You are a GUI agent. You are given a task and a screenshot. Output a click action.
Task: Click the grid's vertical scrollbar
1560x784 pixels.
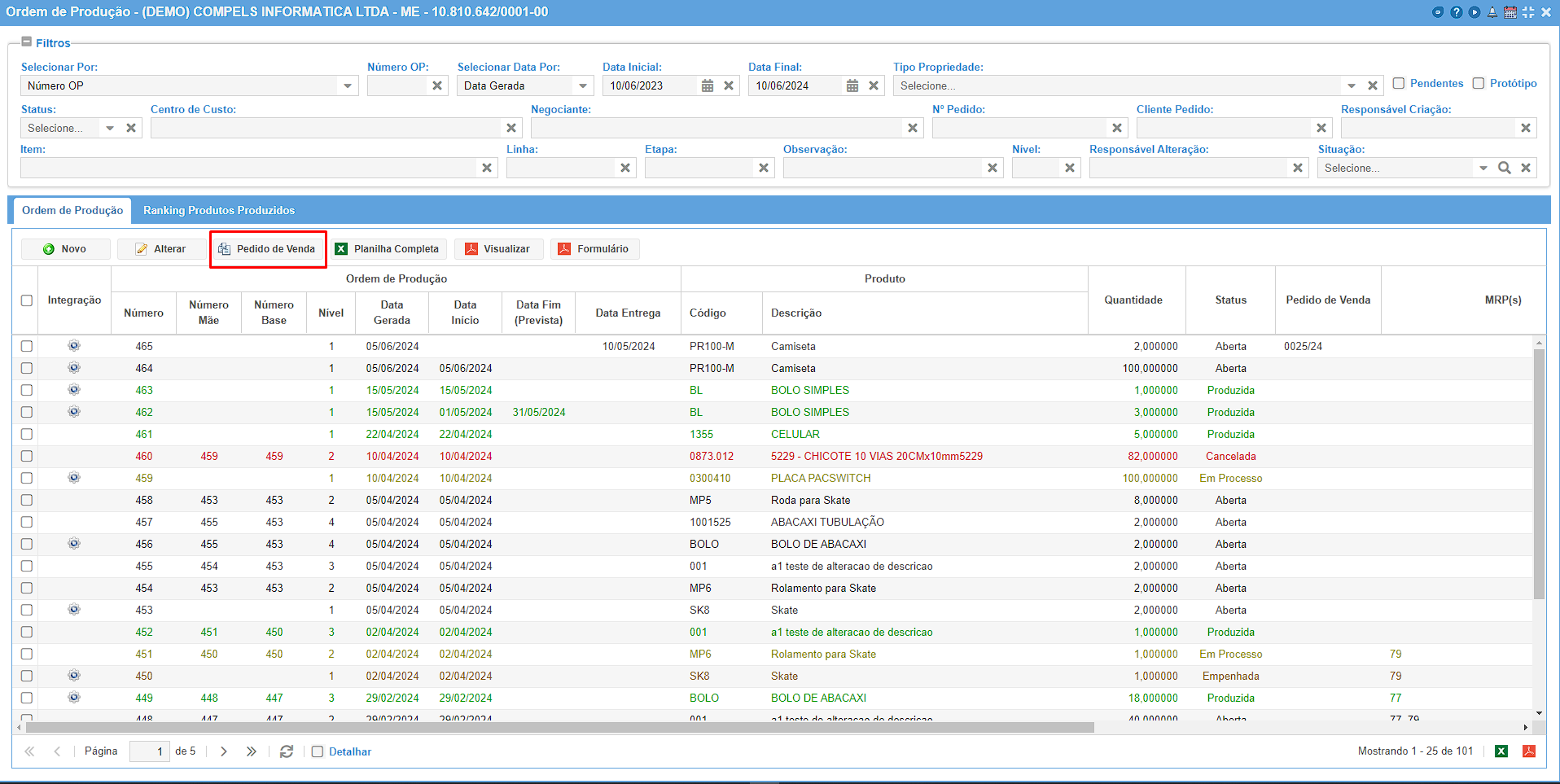1539,474
